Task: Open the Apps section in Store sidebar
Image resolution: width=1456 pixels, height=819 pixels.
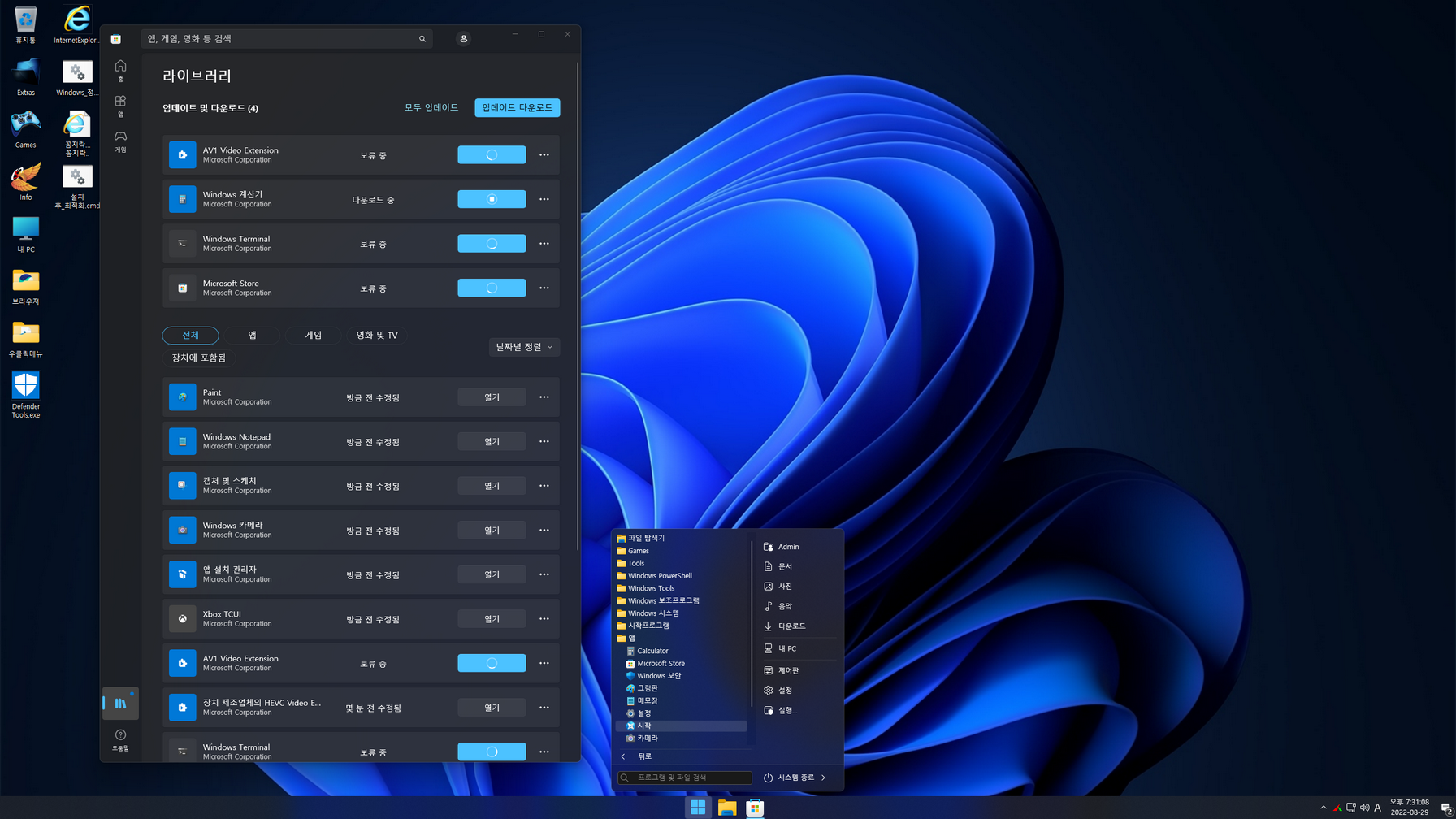Action: pos(120,106)
